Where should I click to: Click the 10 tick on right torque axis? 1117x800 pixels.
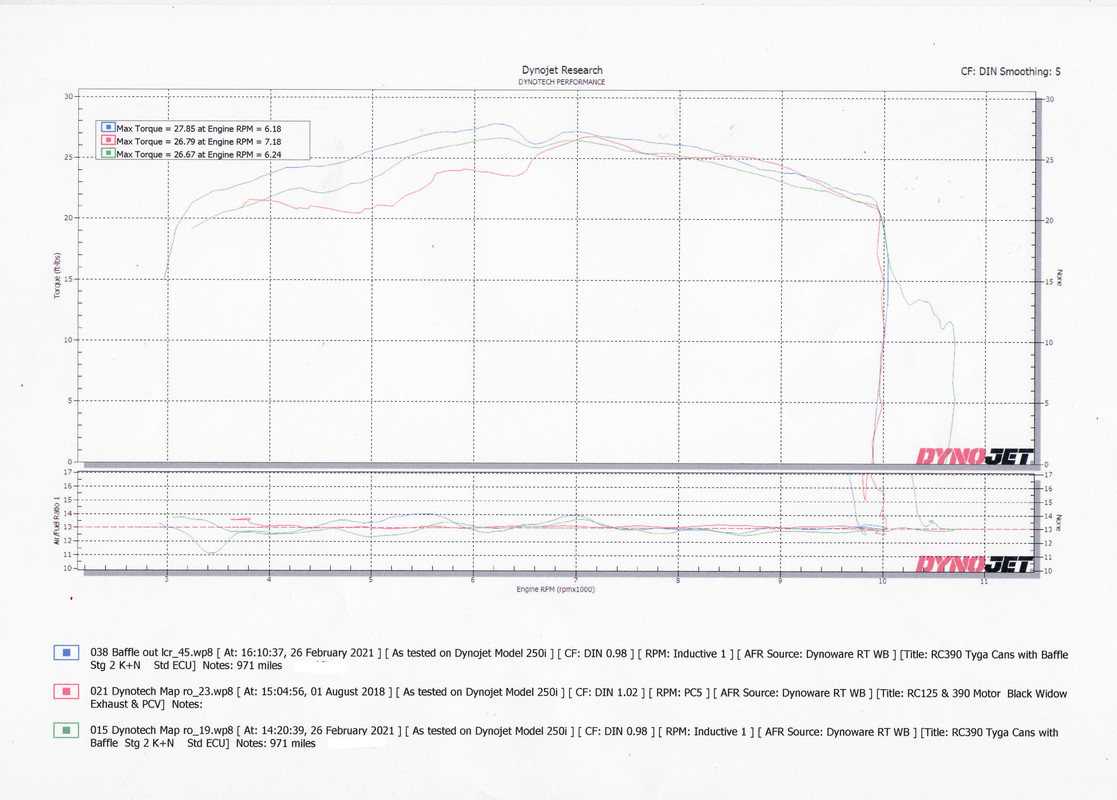(x=1049, y=343)
